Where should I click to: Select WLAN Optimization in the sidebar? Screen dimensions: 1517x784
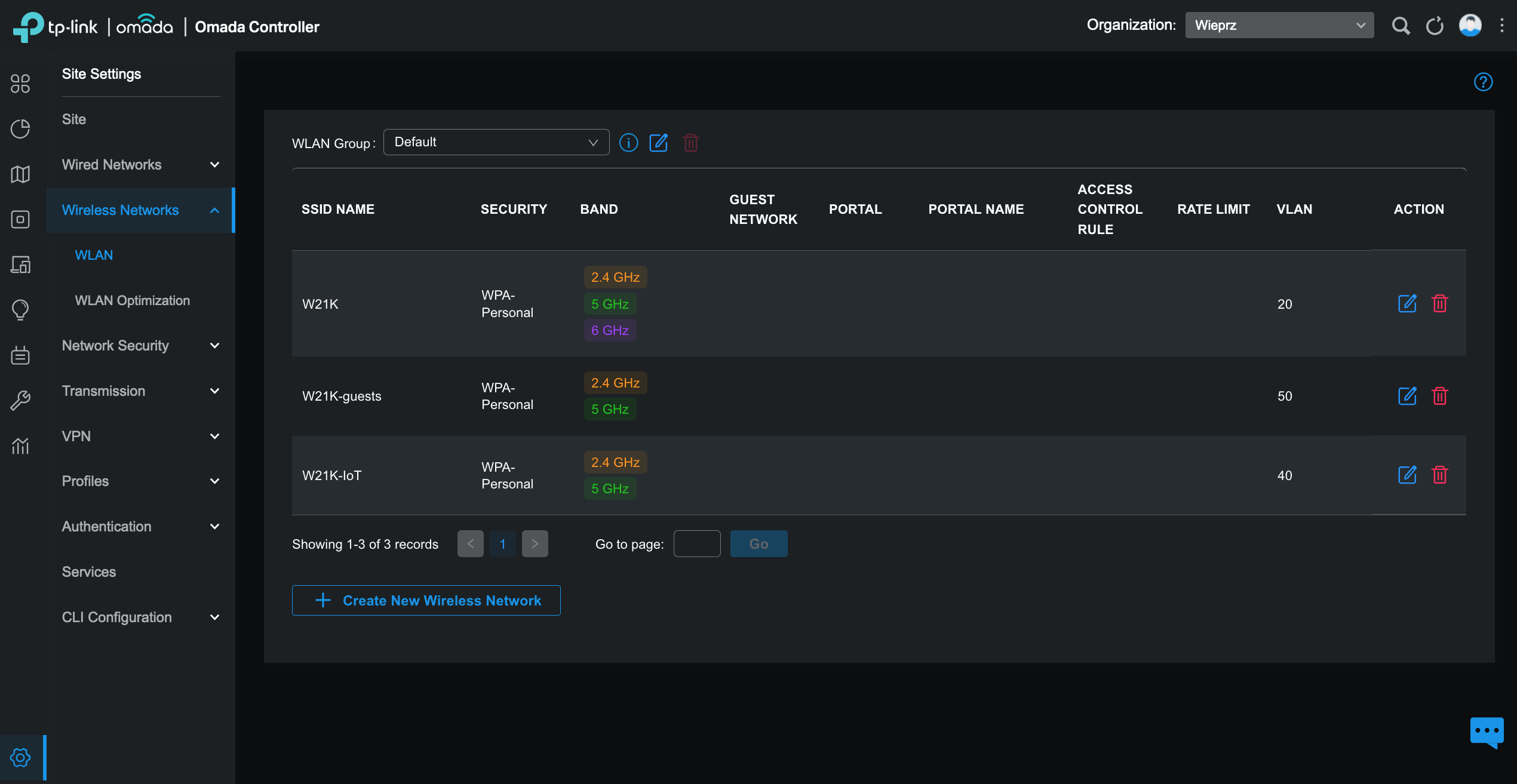point(133,300)
